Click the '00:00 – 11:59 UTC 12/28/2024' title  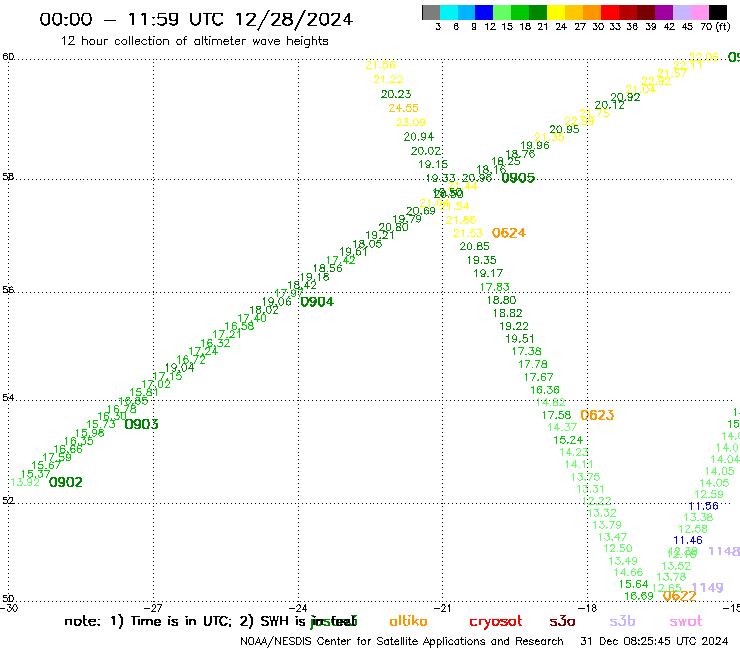coord(196,19)
